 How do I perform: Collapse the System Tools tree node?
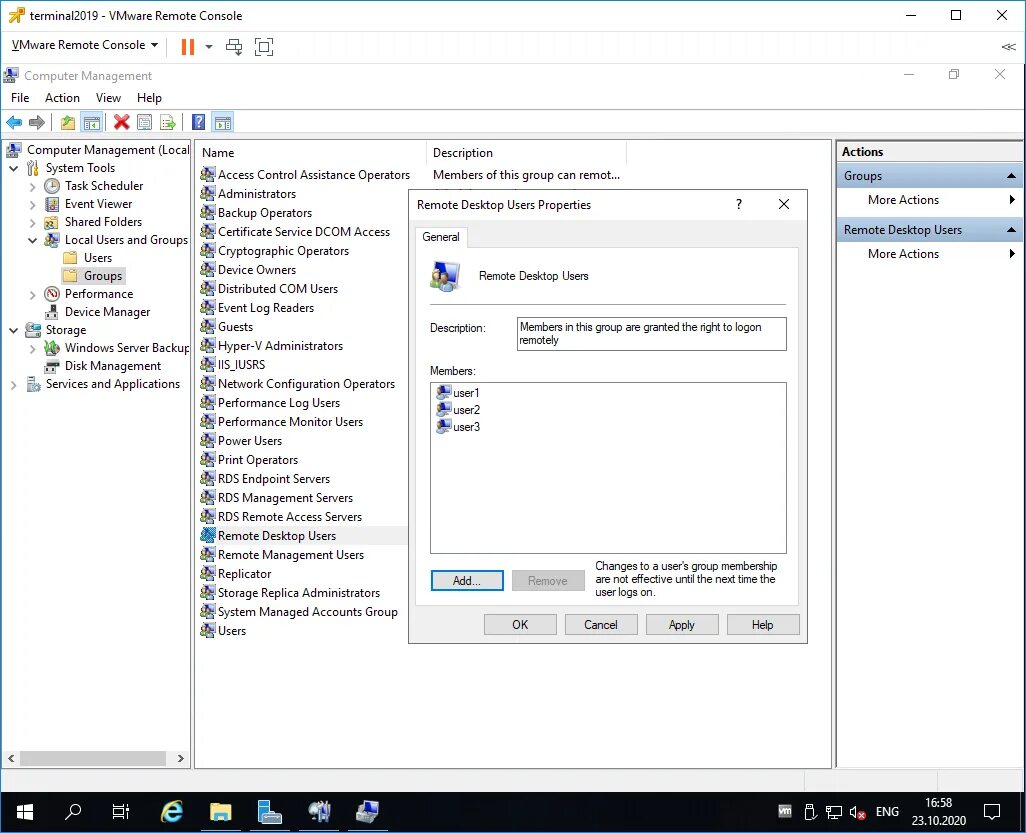point(14,169)
